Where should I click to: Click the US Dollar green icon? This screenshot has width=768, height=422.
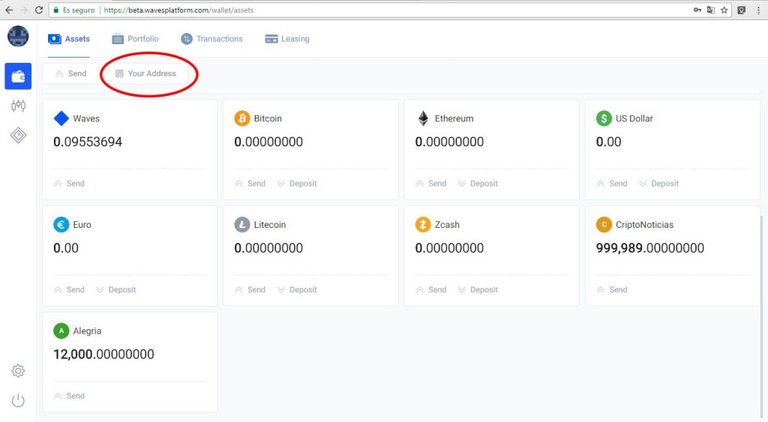604,118
